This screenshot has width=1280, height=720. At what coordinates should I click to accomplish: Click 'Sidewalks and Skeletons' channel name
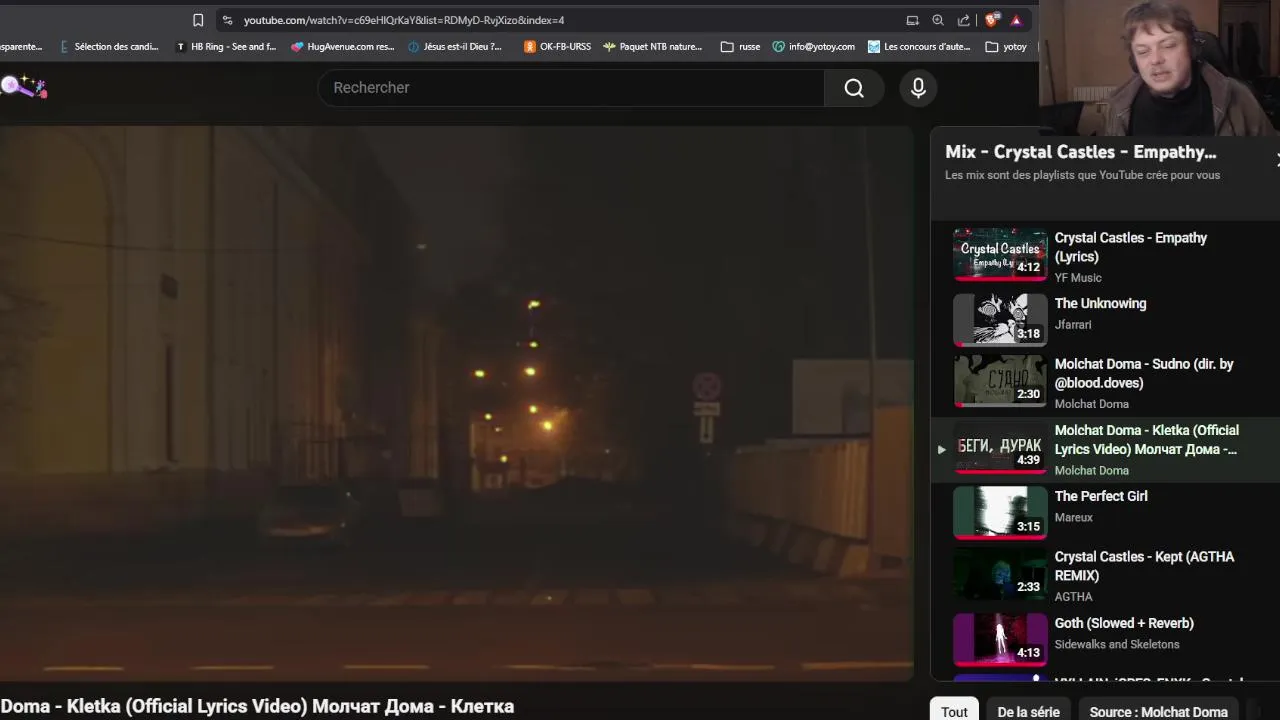[x=1117, y=645]
